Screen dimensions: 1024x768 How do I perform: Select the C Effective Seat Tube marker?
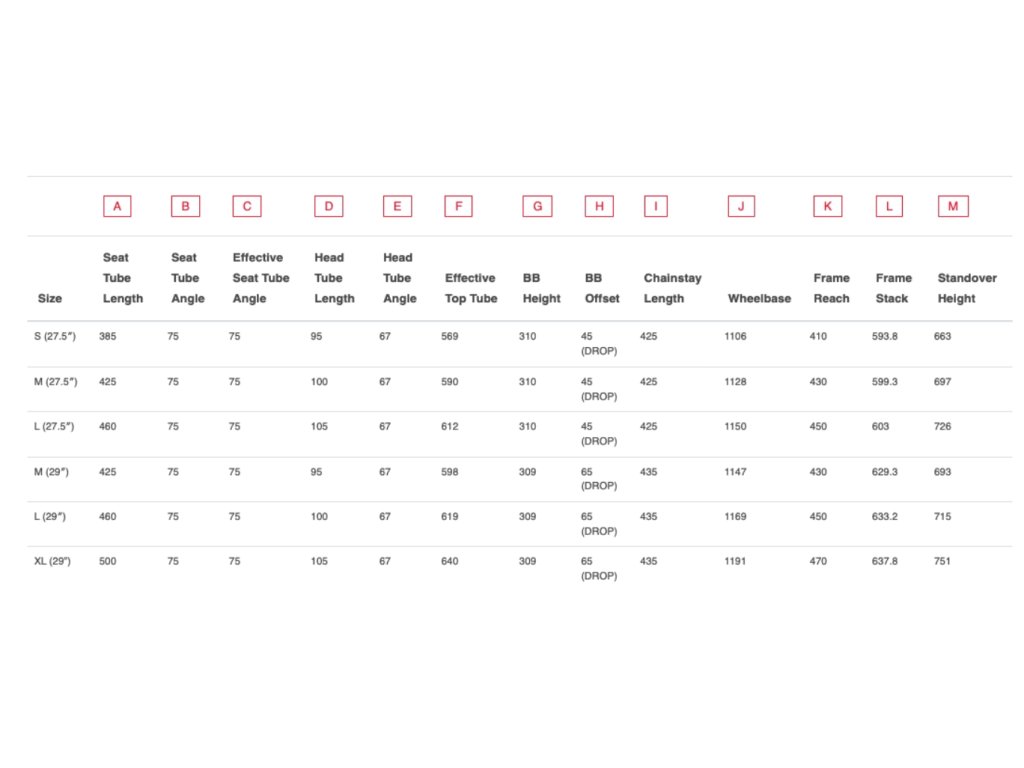247,206
